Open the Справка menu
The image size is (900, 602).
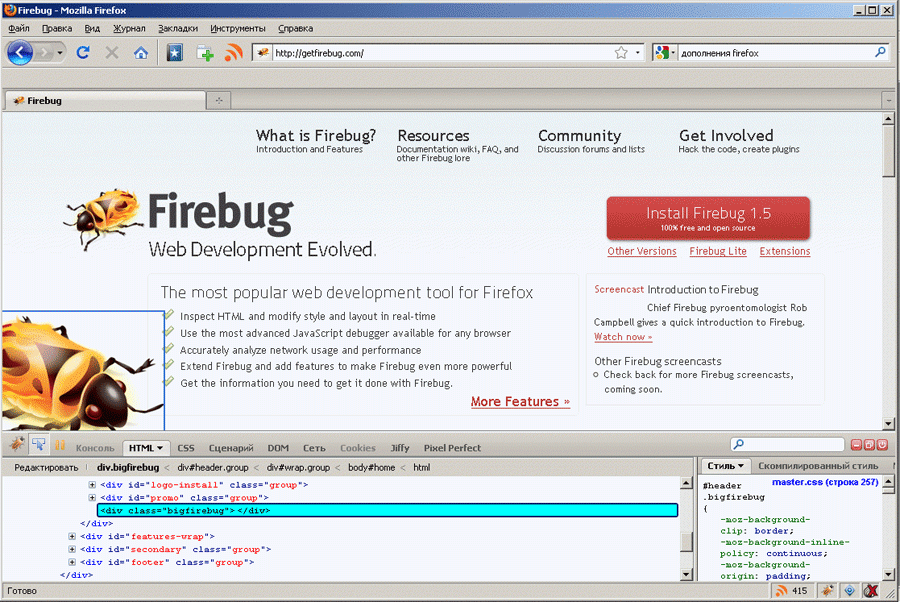pos(296,28)
